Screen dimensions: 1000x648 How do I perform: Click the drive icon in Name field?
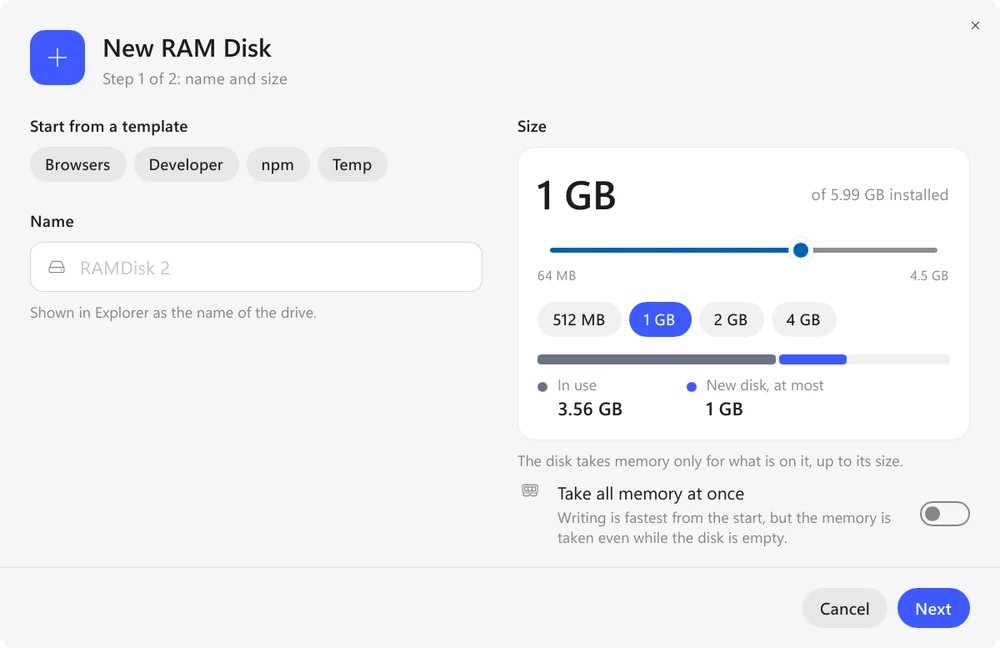pyautogui.click(x=57, y=267)
